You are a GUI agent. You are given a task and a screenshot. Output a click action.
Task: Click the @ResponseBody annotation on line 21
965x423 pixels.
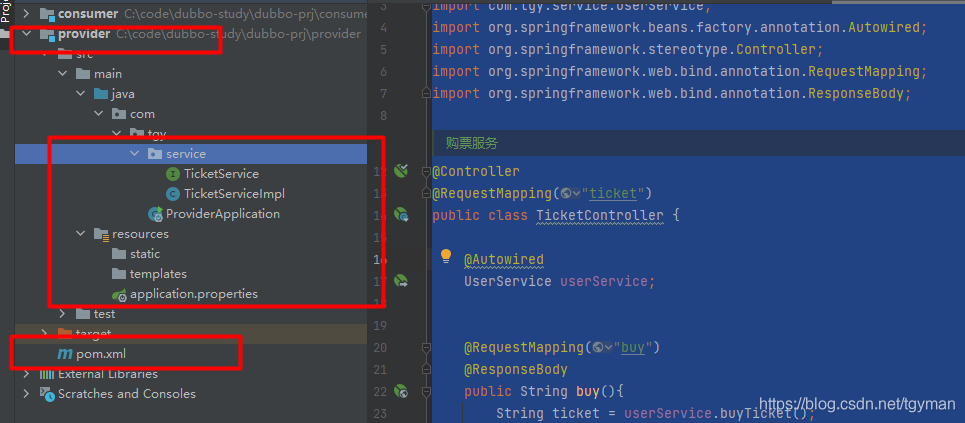(x=516, y=369)
